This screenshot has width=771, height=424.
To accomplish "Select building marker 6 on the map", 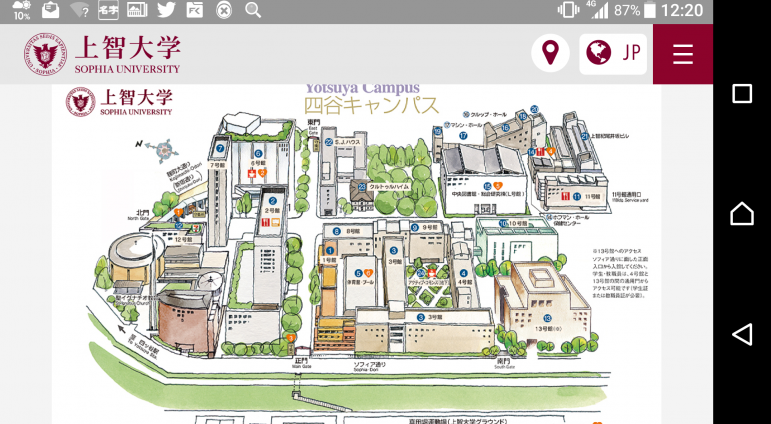I will (258, 153).
